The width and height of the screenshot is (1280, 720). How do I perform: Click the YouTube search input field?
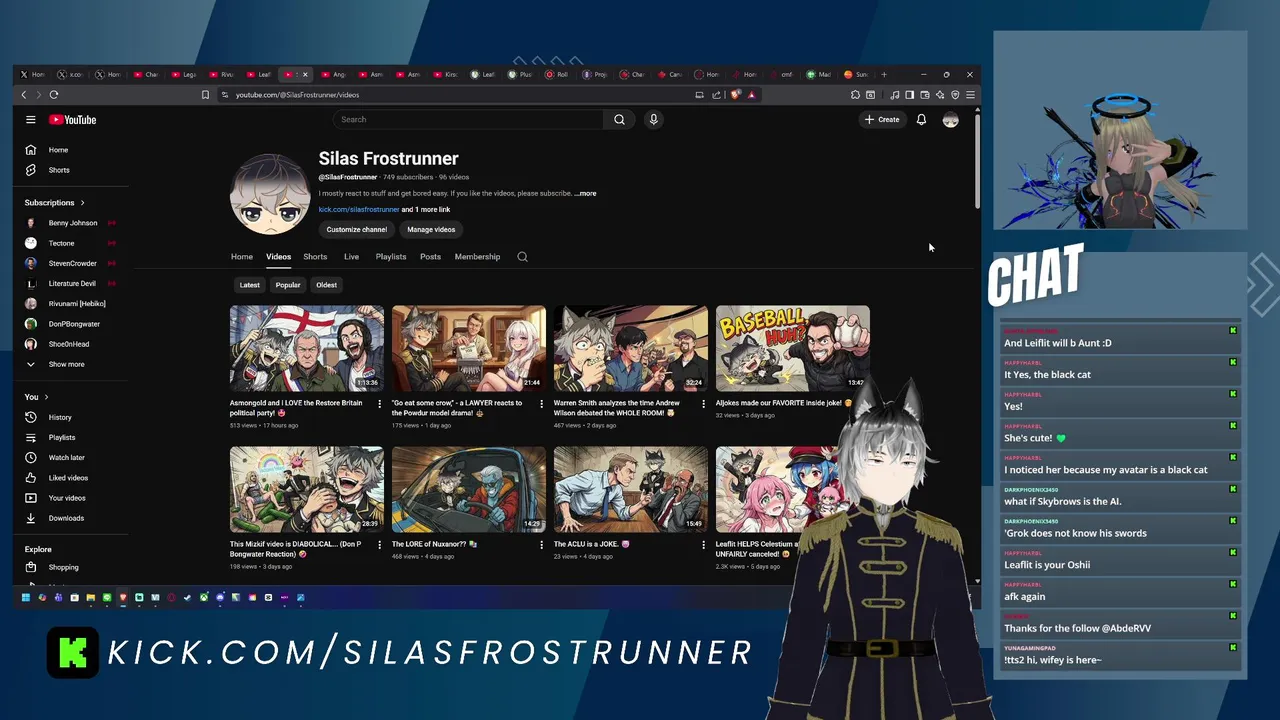468,119
